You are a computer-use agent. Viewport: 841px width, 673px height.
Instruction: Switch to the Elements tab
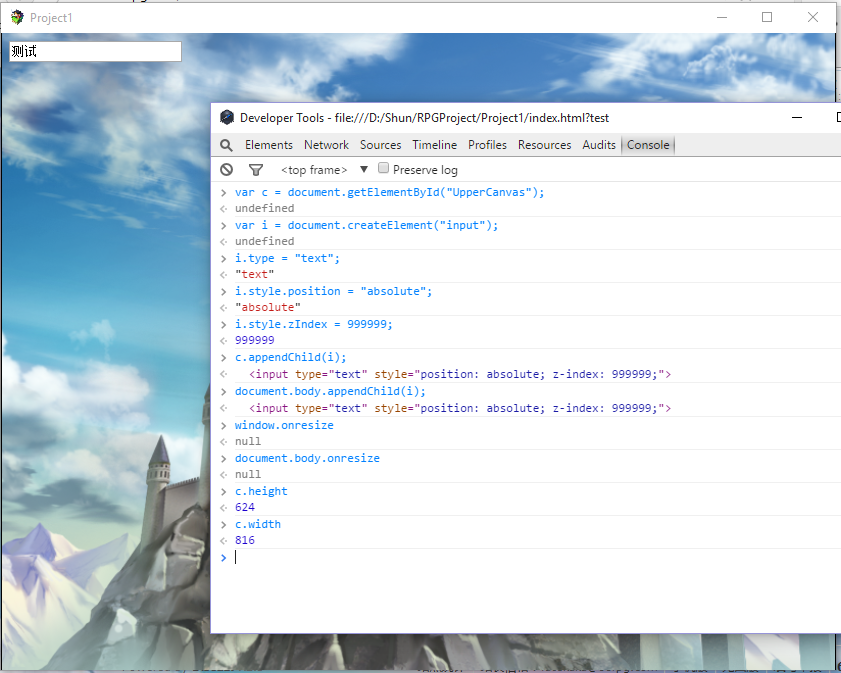click(x=269, y=145)
